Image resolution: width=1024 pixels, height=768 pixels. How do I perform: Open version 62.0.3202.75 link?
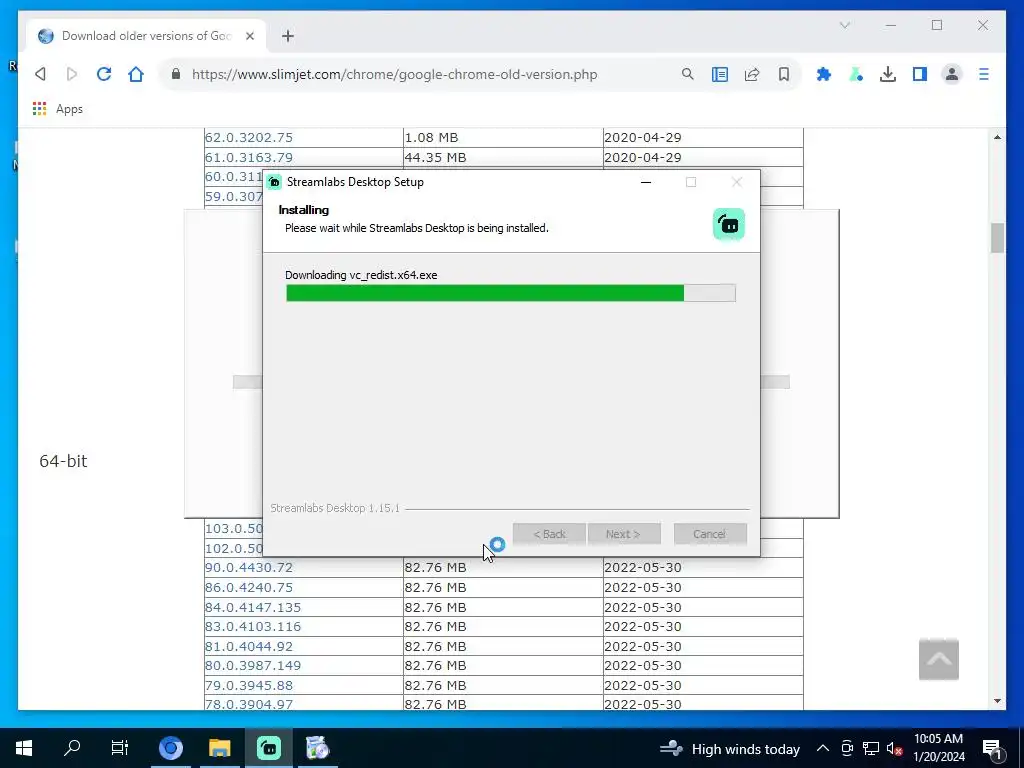coord(249,138)
